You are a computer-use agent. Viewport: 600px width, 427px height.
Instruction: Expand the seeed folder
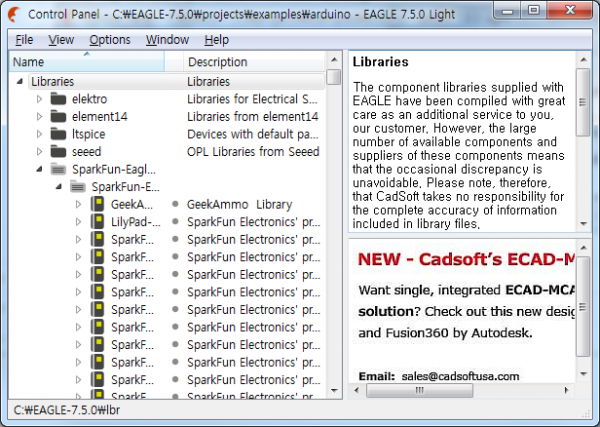tap(39, 152)
